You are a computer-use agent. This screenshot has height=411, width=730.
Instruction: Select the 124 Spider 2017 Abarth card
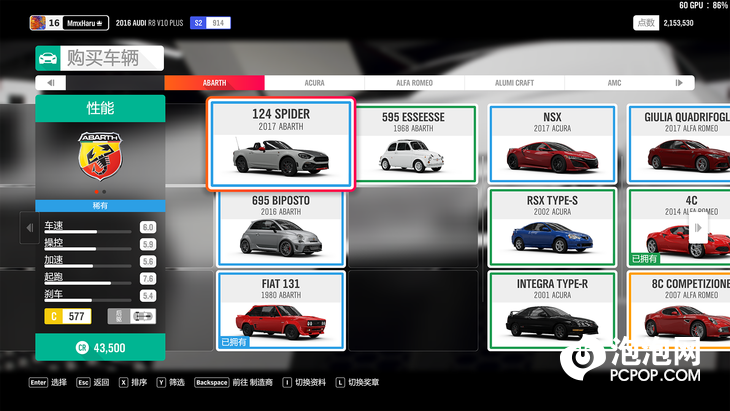281,144
